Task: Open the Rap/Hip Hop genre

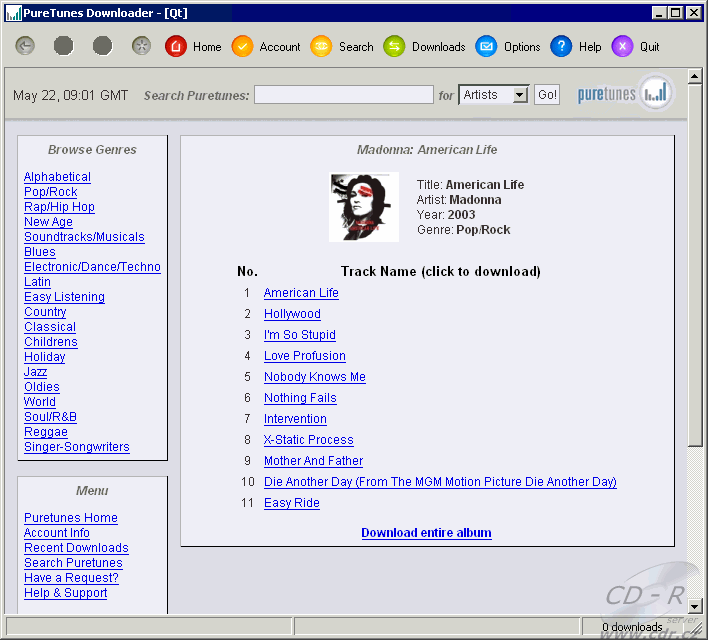Action: coord(59,207)
